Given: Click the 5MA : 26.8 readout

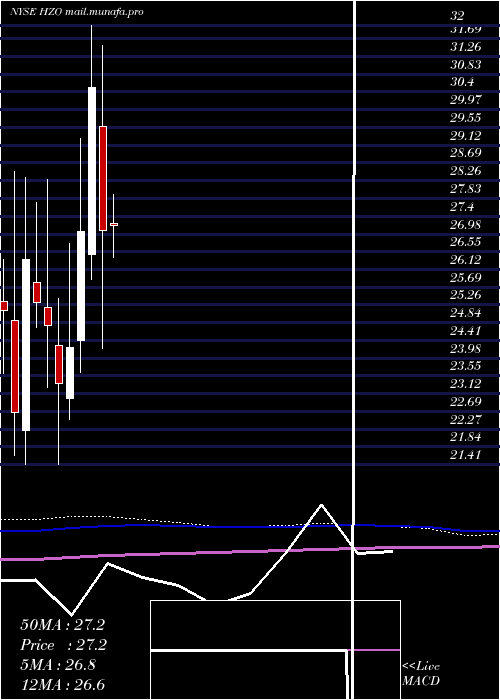Looking at the screenshot, I should pos(58,665).
